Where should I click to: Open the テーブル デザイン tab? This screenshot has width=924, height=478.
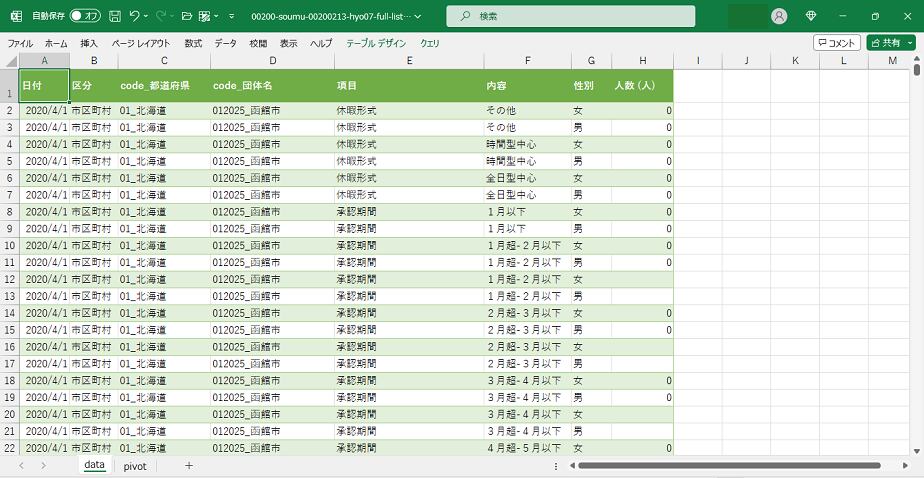[376, 44]
